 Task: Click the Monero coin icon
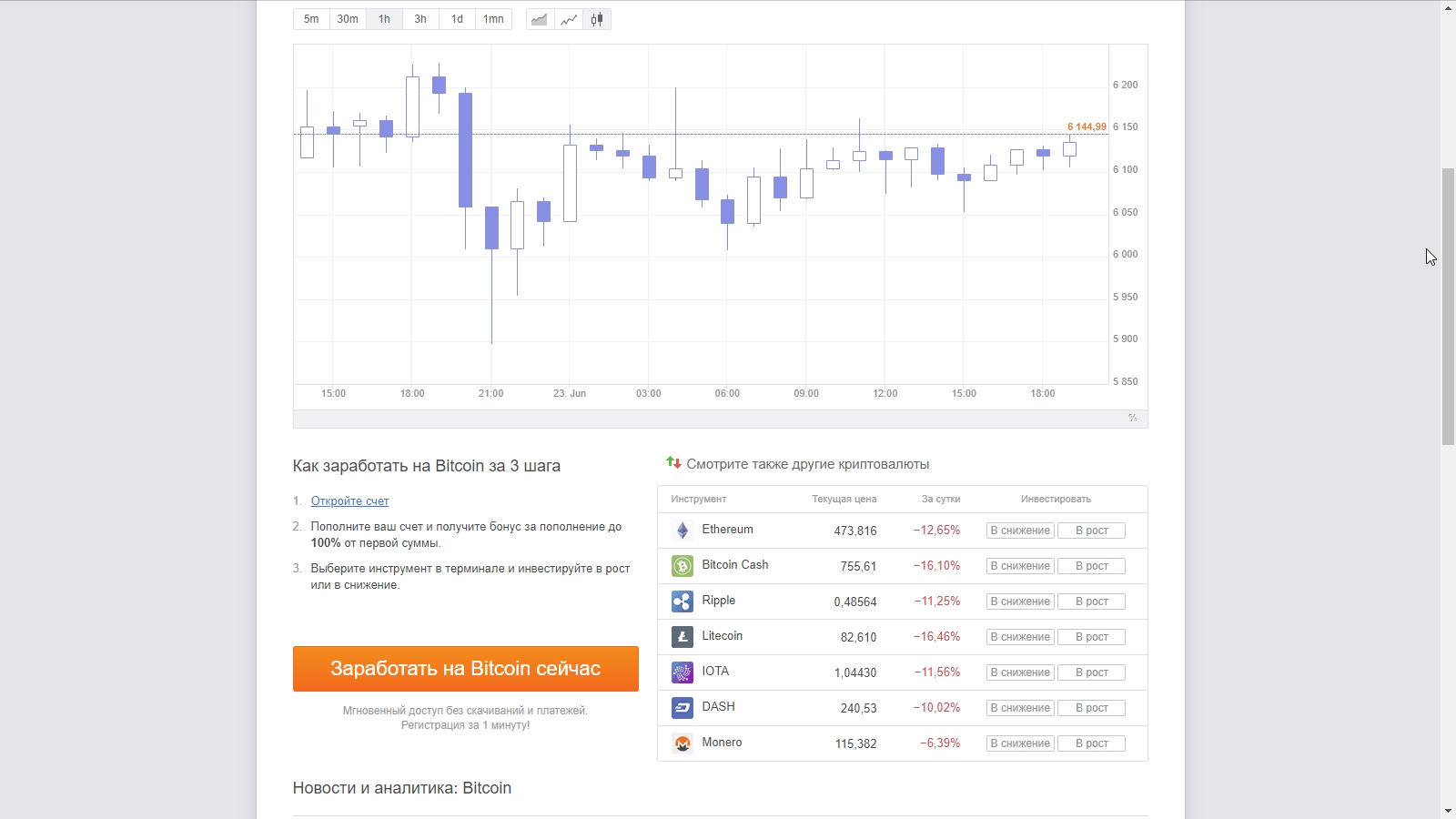click(x=682, y=743)
